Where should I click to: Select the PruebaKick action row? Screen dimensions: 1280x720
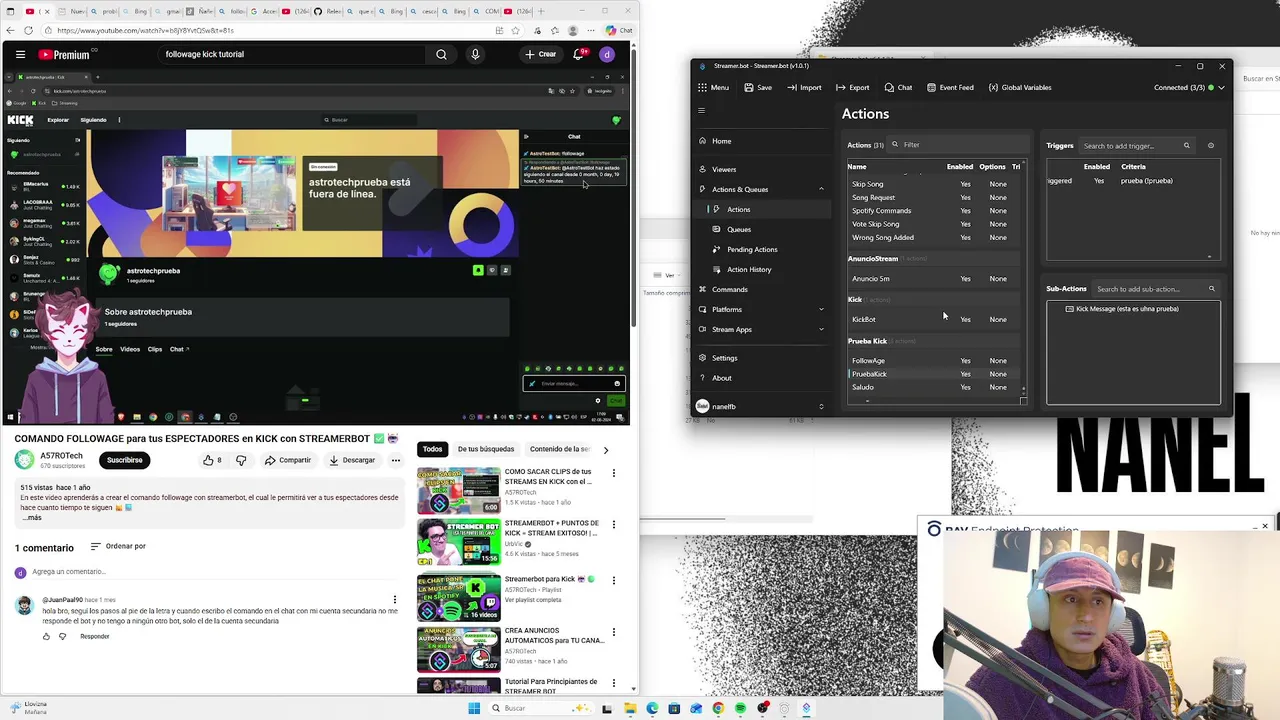(x=933, y=374)
